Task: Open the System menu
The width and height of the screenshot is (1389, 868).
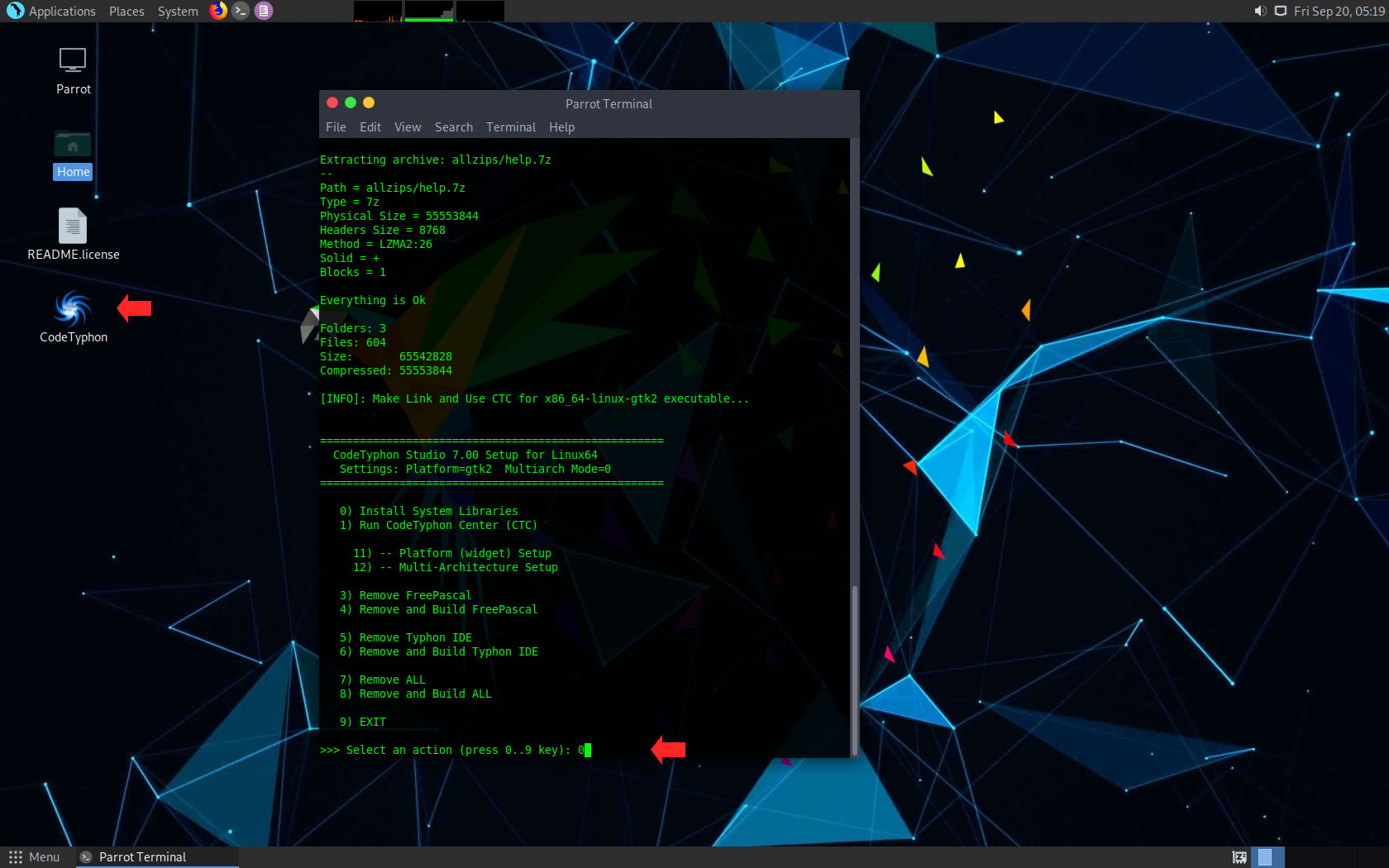Action: (x=178, y=11)
